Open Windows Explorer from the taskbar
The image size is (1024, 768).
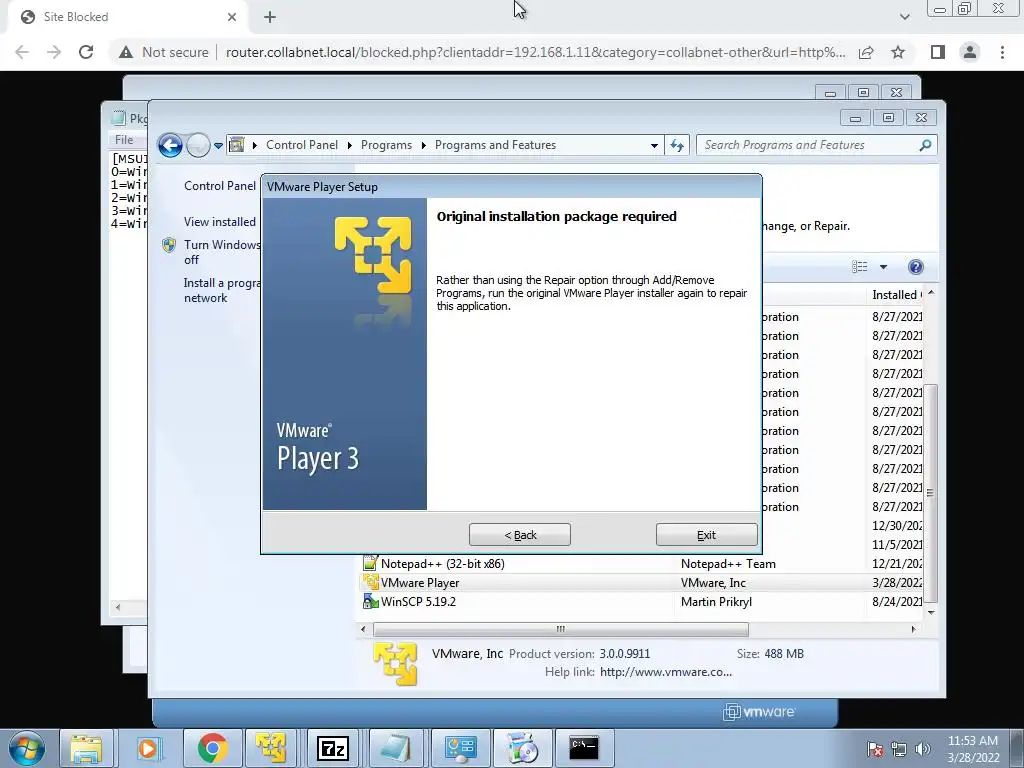coord(86,748)
